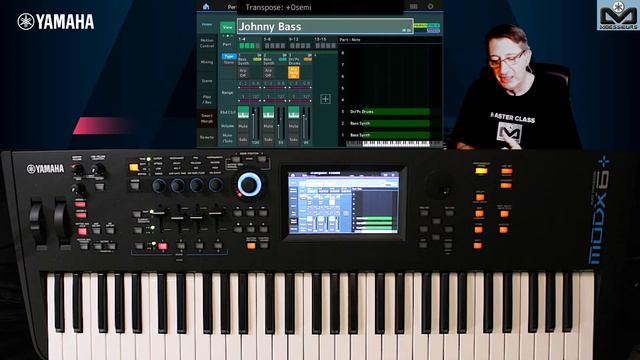The image size is (640, 360).
Task: Turn off the highlighted Arp on Part 3
Action: pyautogui.click(x=294, y=73)
